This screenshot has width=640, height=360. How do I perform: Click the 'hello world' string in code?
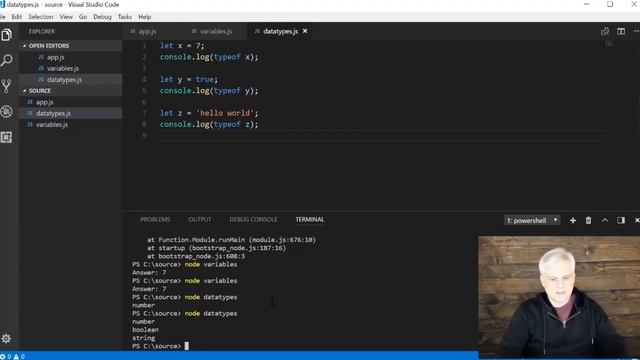click(x=225, y=113)
